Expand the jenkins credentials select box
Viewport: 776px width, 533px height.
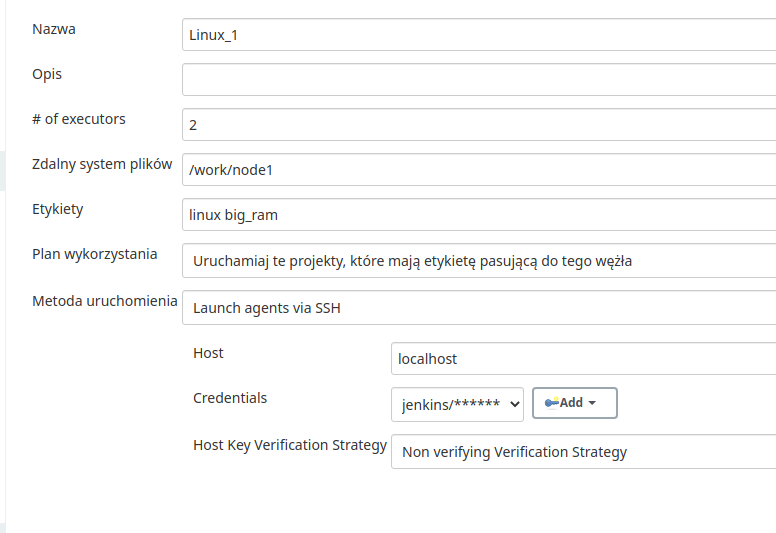[x=457, y=404]
